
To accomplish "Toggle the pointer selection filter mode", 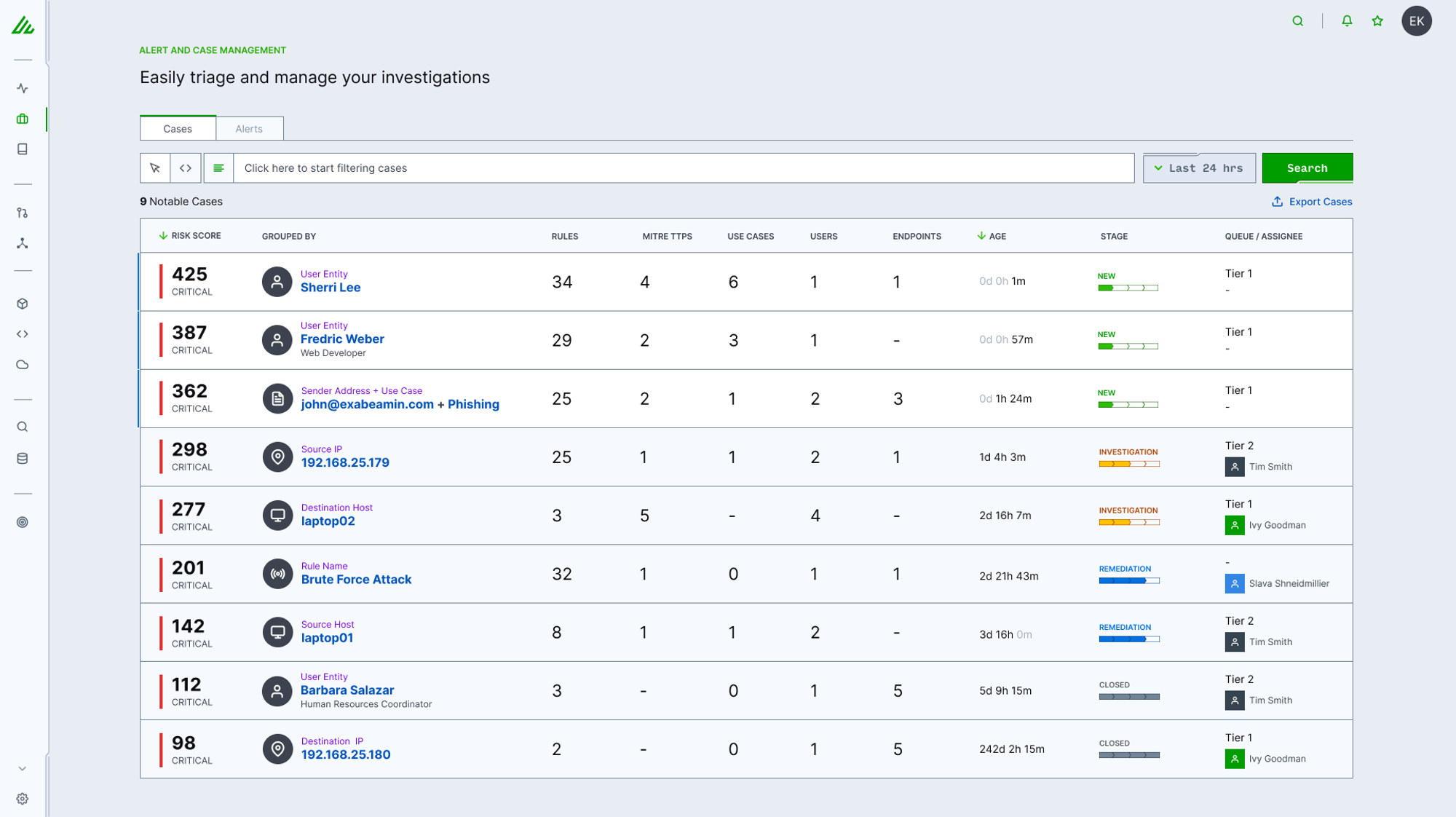I will coord(155,168).
